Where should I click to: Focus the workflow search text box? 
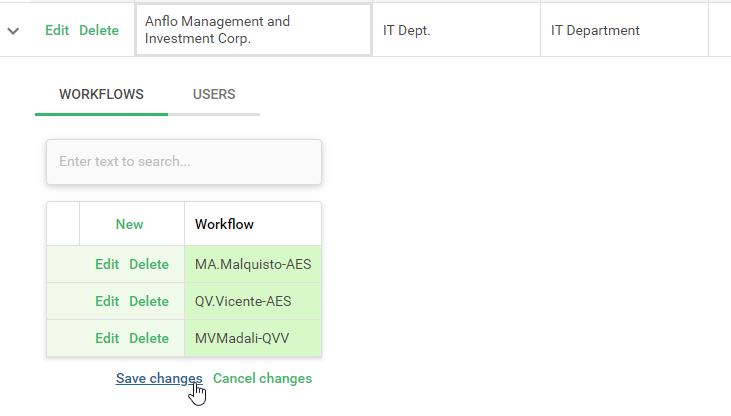[x=184, y=161]
